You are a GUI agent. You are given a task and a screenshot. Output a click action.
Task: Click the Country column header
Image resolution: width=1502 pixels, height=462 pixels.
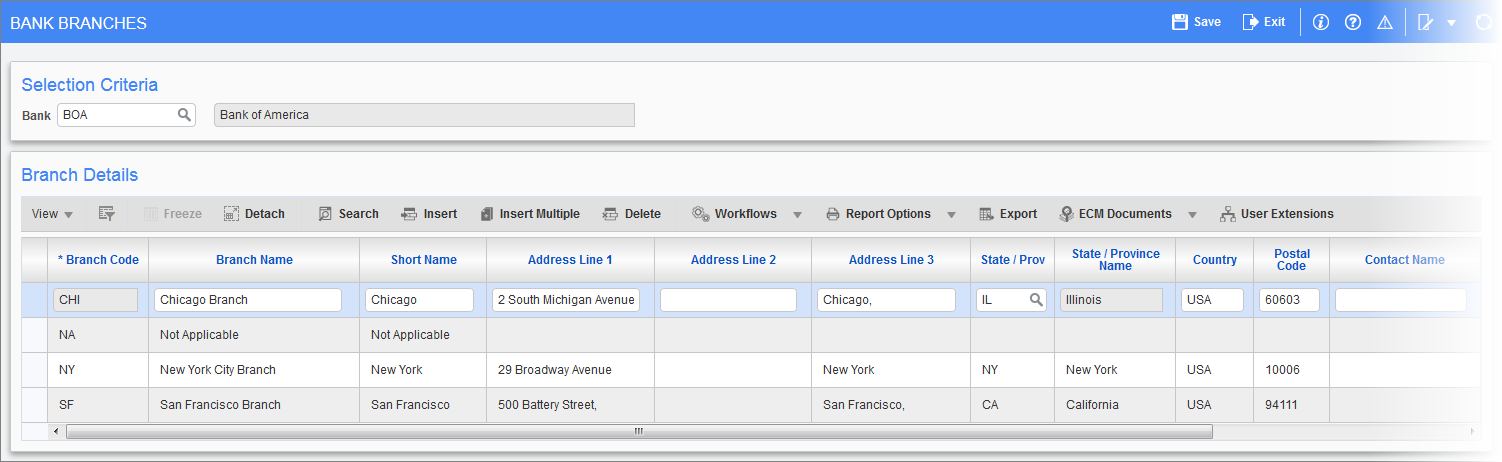(1214, 260)
